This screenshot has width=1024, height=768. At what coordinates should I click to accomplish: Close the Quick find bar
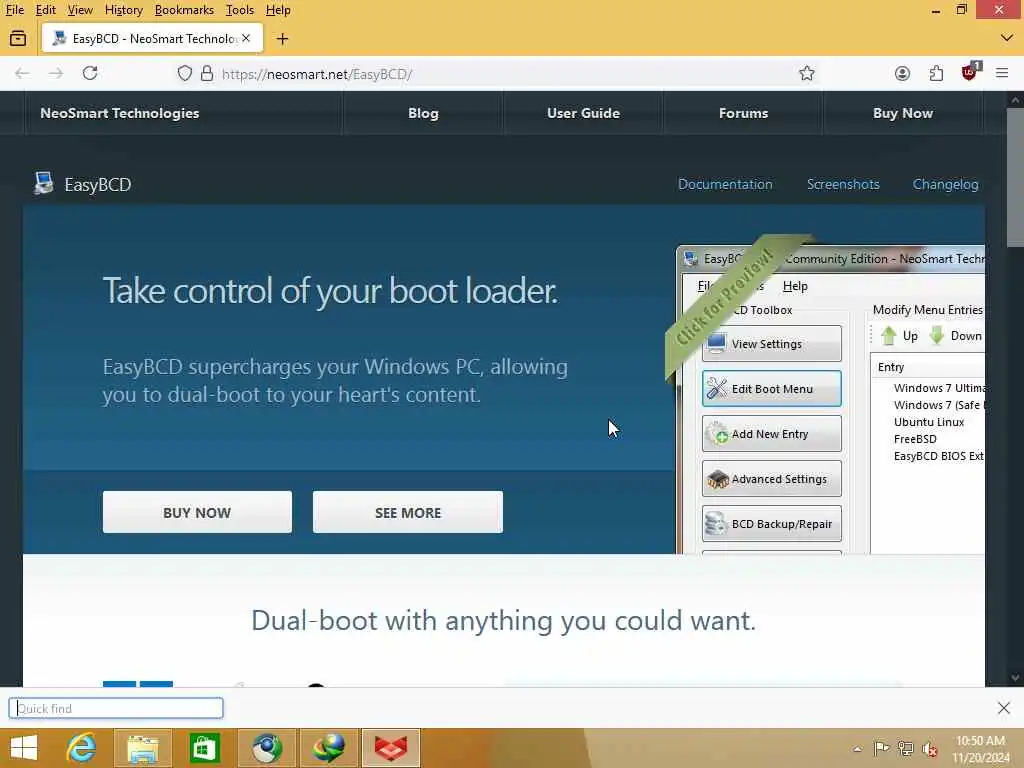point(1004,708)
